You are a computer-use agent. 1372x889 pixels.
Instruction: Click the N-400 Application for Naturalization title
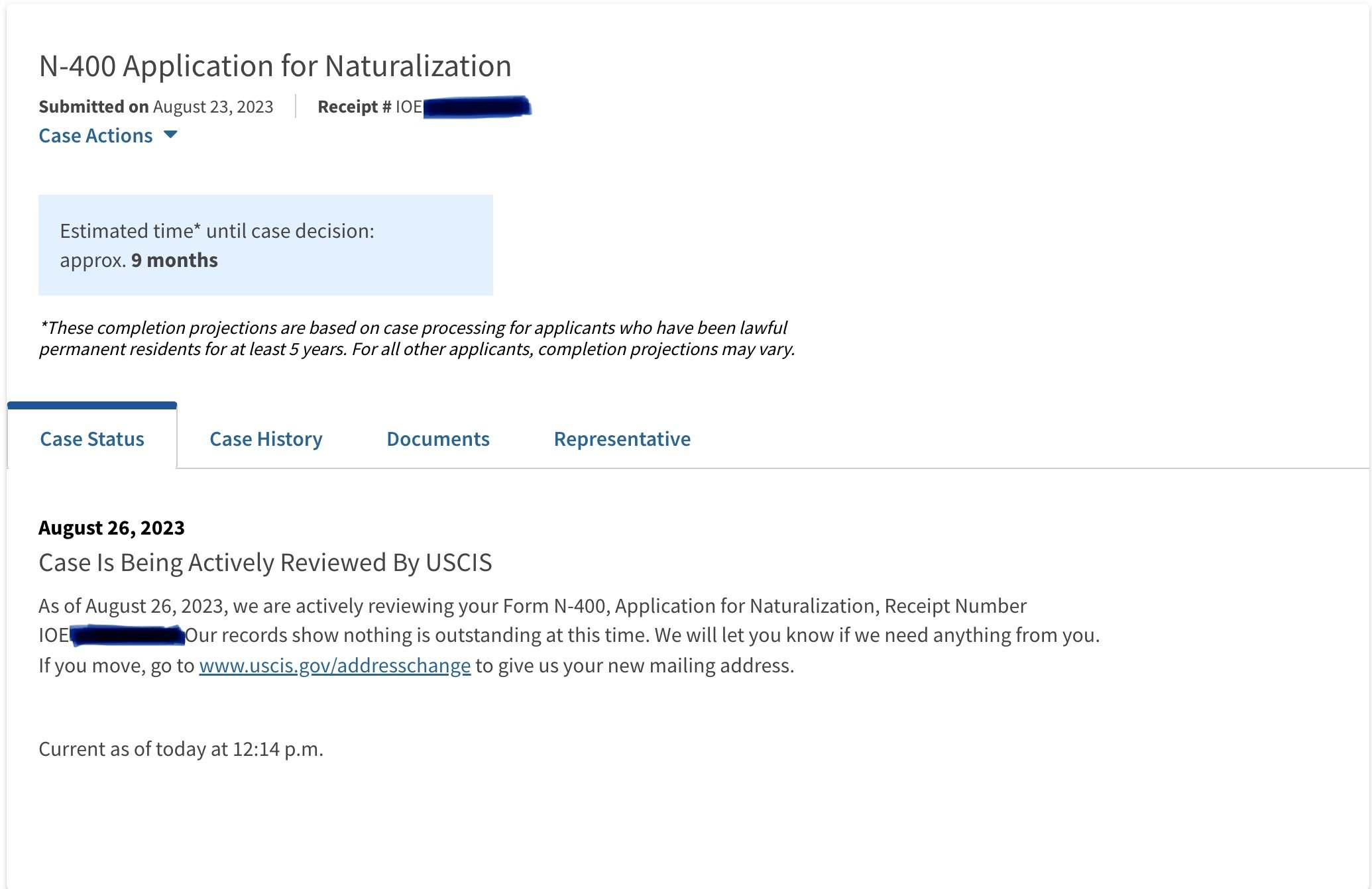(x=275, y=66)
